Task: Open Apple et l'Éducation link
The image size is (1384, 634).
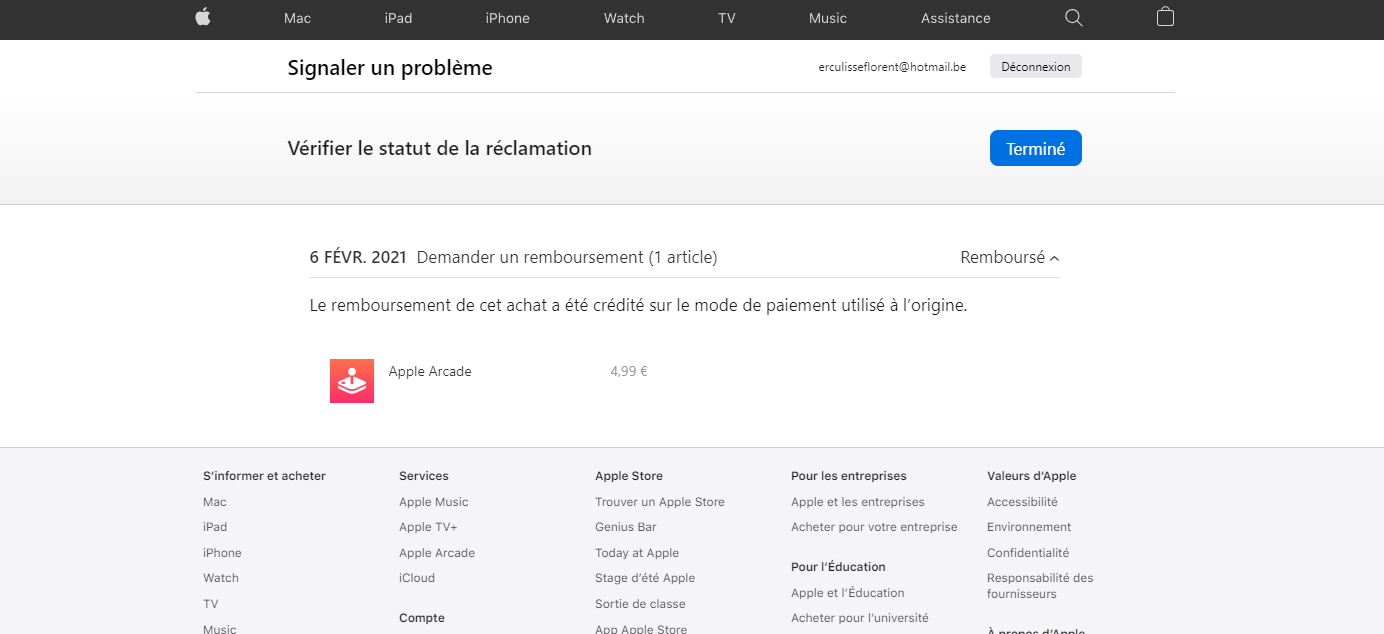Action: pos(848,593)
